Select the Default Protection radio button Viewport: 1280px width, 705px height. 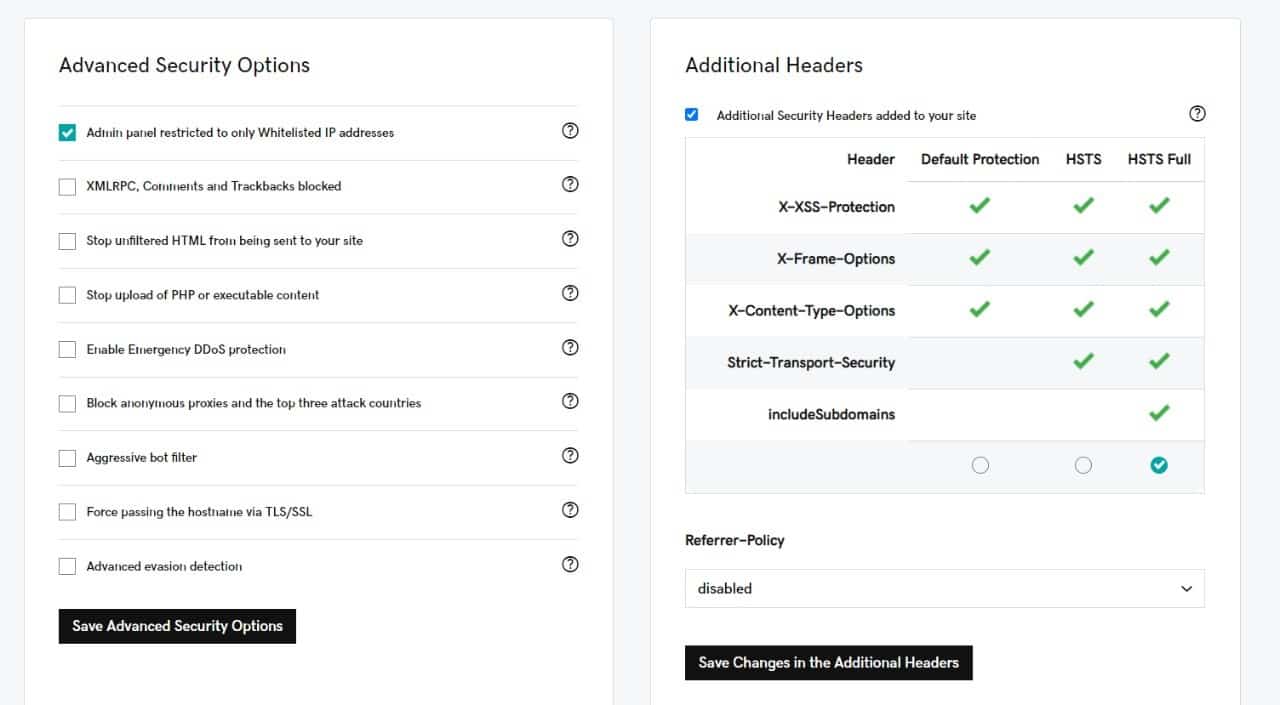click(x=980, y=465)
